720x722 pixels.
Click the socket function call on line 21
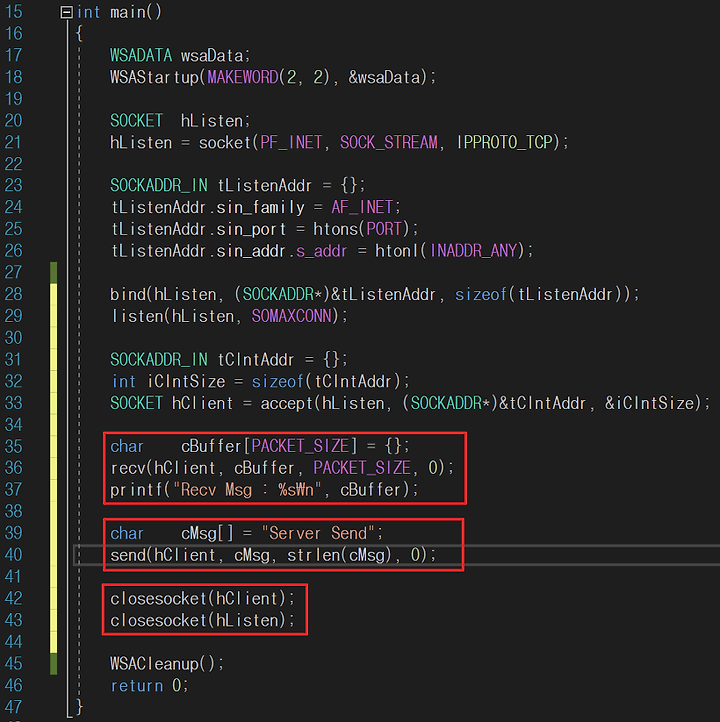click(225, 142)
